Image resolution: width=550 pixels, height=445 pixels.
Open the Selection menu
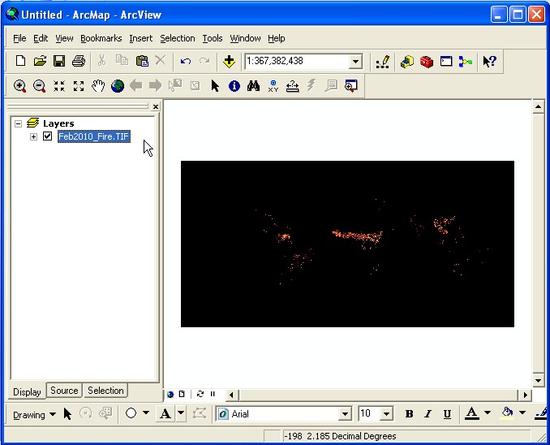click(x=177, y=38)
